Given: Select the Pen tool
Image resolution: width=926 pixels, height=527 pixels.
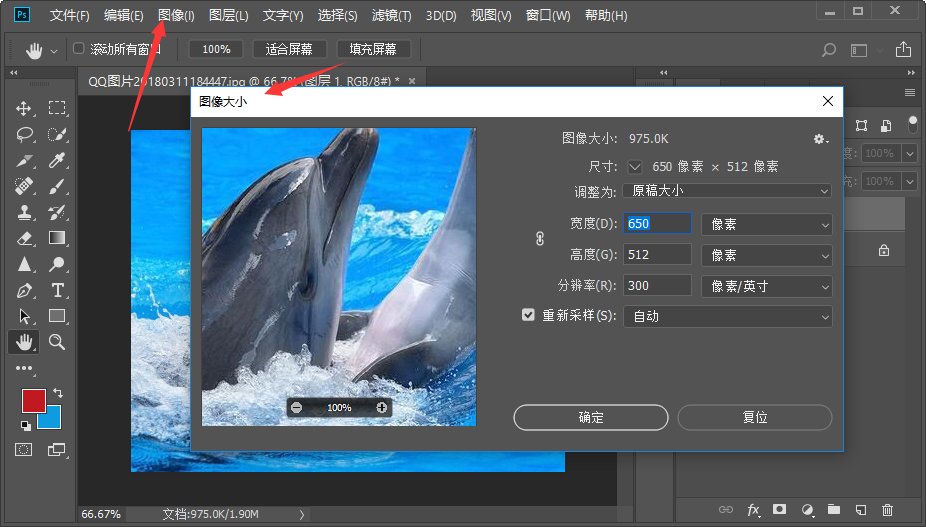Looking at the screenshot, I should [24, 290].
